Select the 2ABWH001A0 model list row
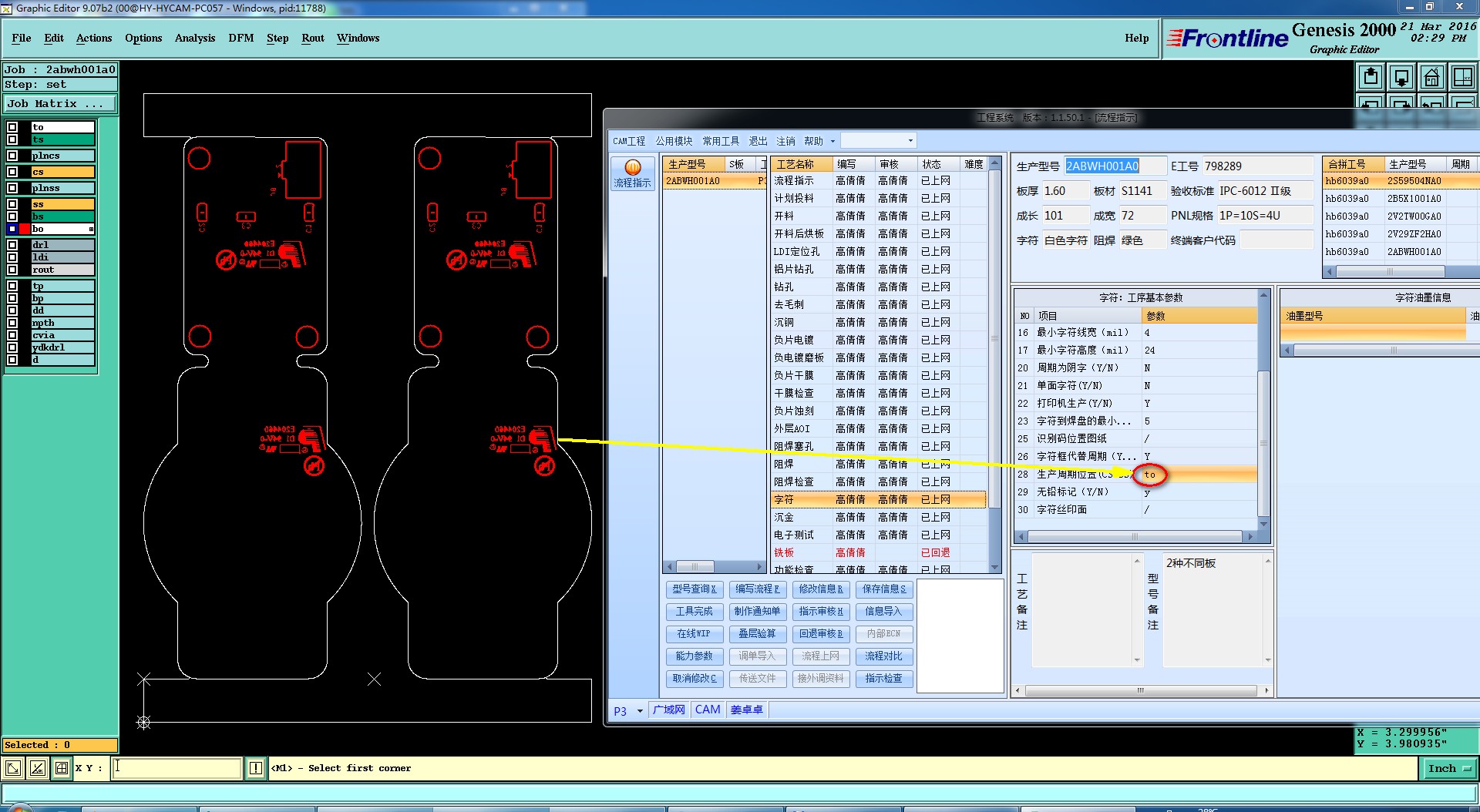This screenshot has height=812, width=1480. [715, 181]
